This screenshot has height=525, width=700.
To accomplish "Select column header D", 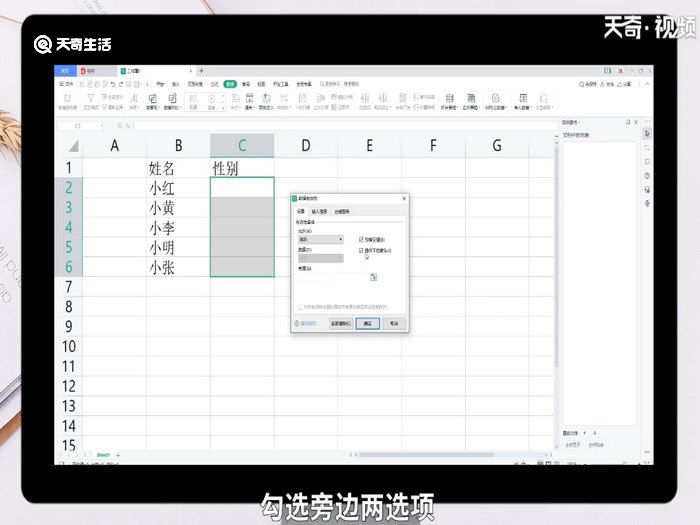I will [306, 146].
